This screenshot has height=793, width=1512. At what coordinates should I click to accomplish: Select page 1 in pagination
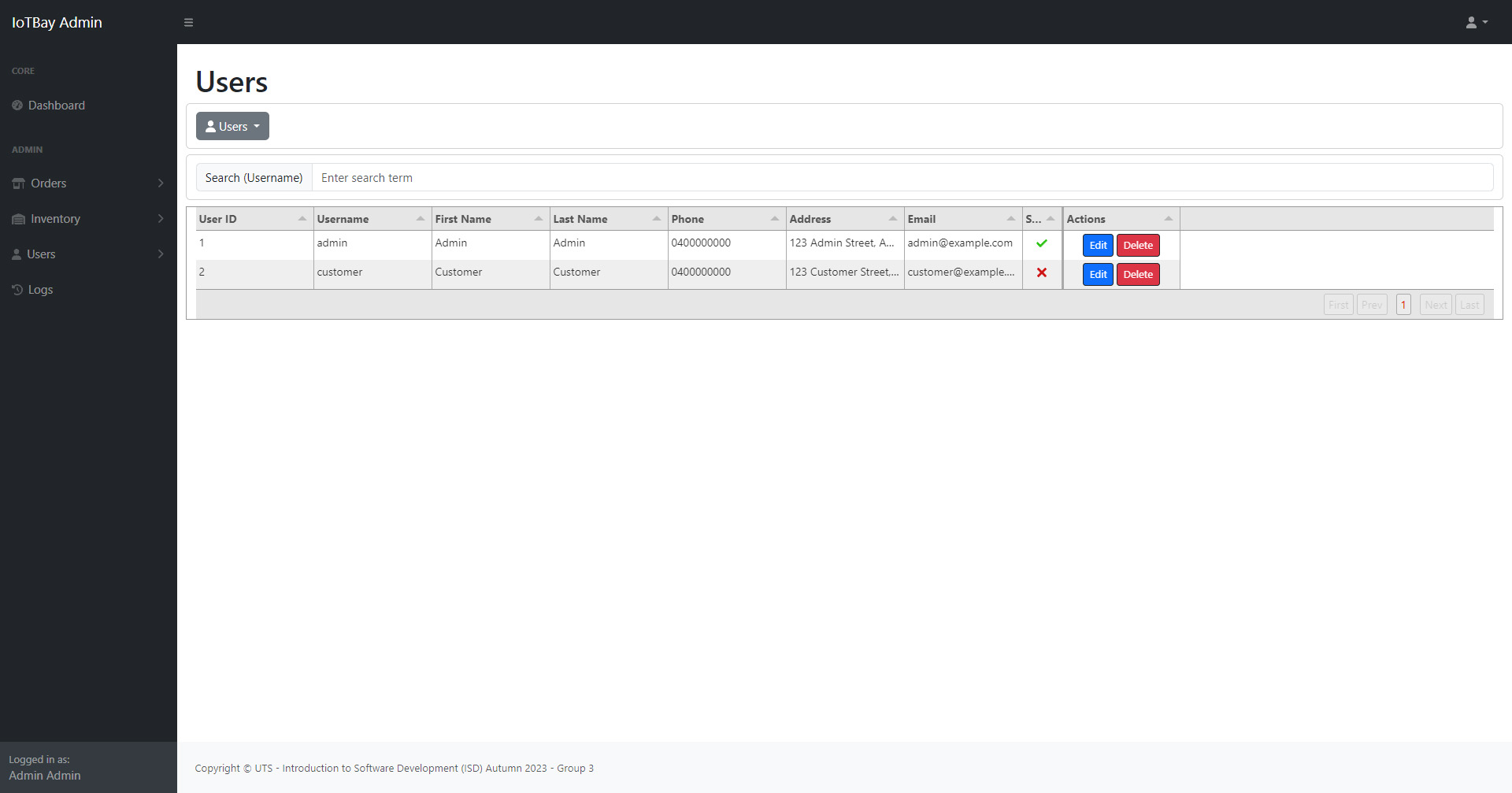click(1403, 305)
